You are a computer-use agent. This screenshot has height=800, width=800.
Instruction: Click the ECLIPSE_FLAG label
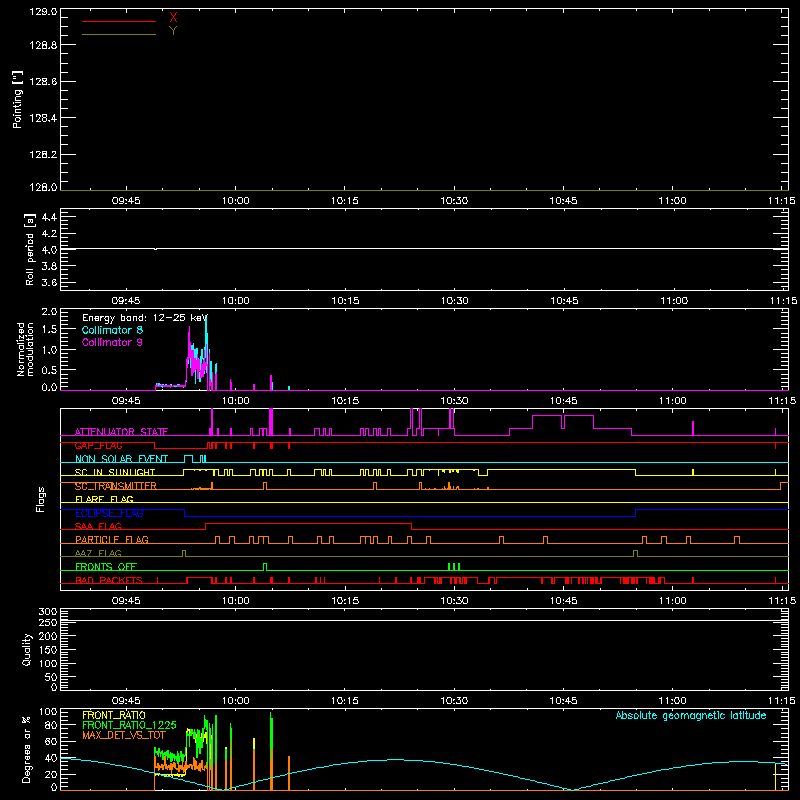109,513
